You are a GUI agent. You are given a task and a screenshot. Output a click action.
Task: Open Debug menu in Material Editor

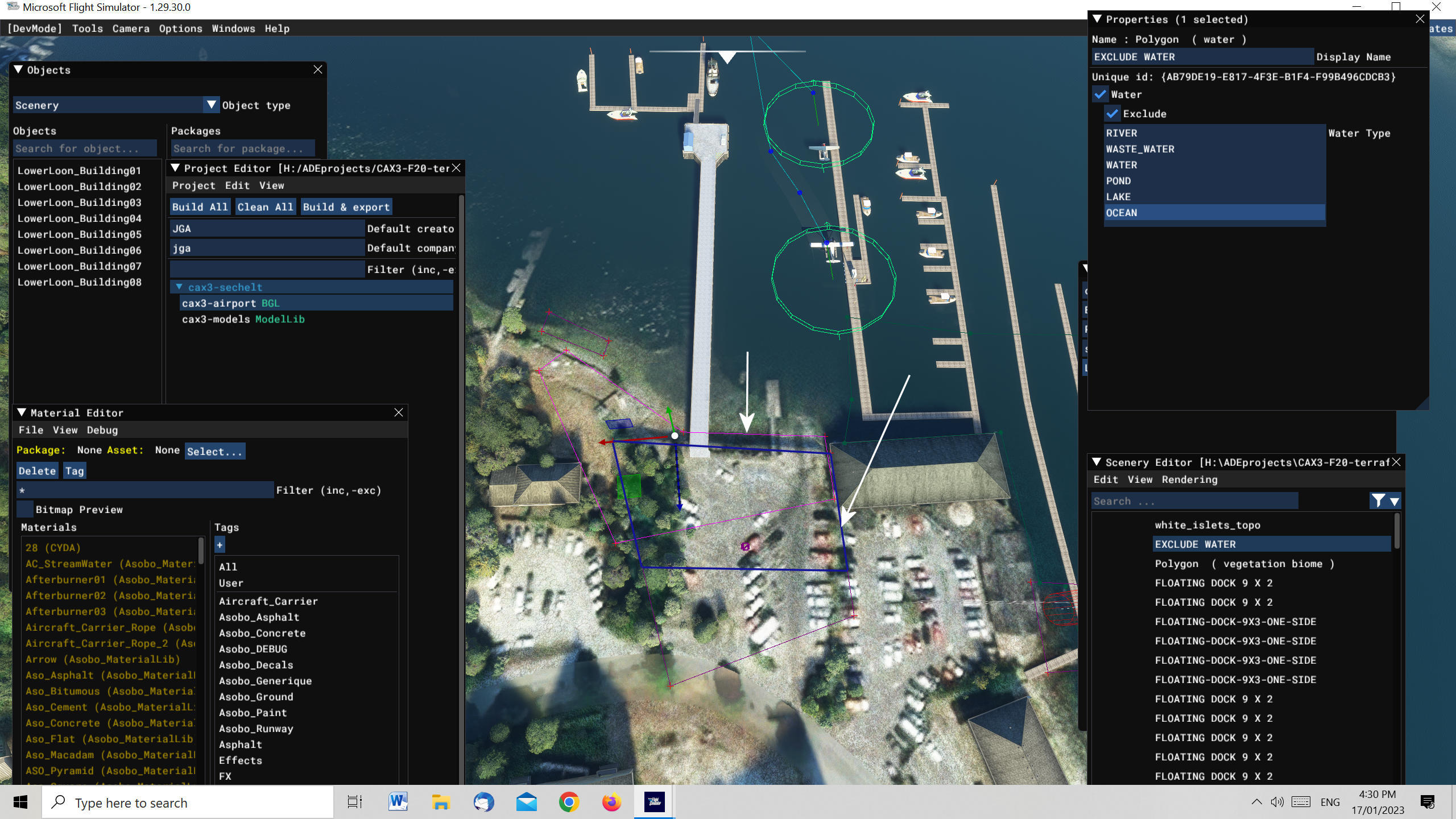(x=102, y=430)
